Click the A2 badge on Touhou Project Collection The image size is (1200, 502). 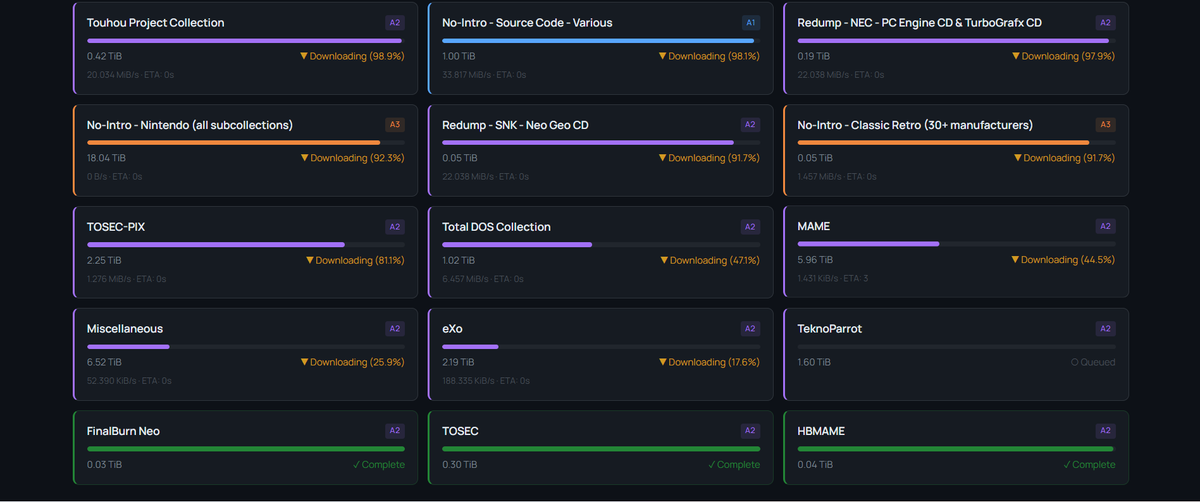click(395, 23)
